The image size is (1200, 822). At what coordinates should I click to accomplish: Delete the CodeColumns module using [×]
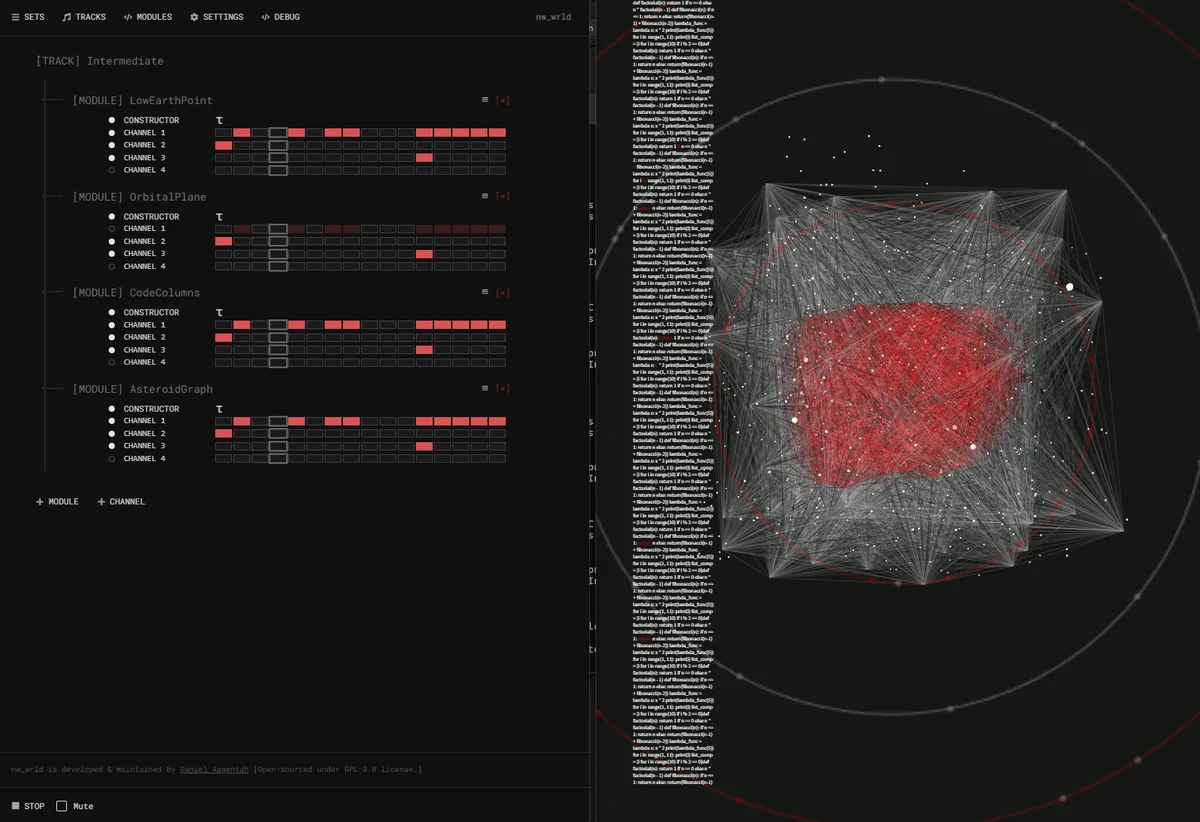502,292
